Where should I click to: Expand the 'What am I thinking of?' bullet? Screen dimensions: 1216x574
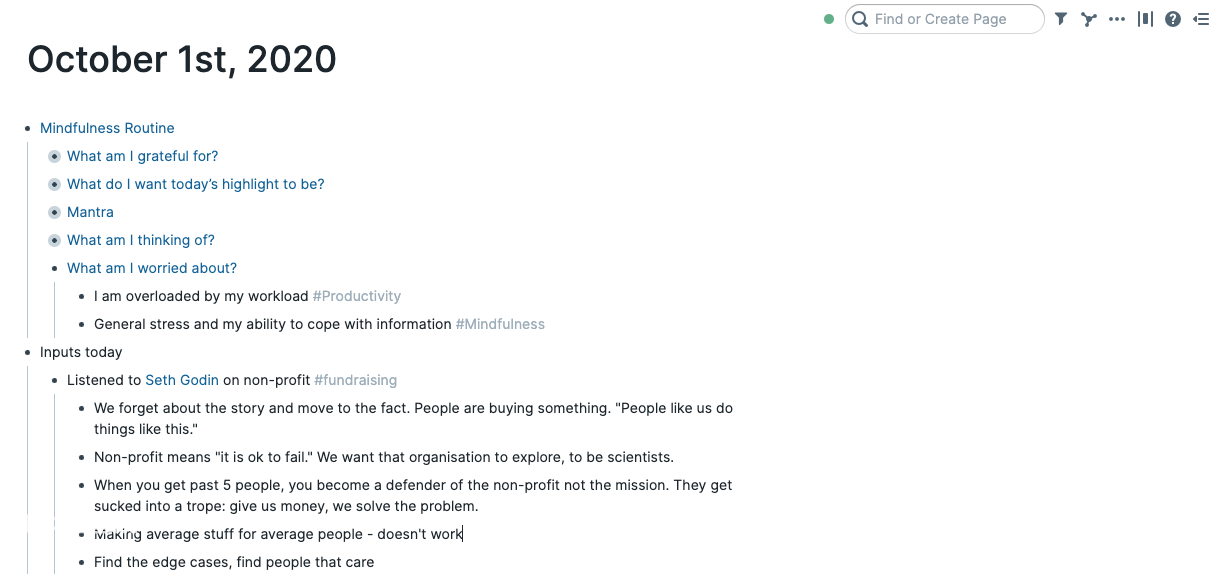pyautogui.click(x=54, y=240)
